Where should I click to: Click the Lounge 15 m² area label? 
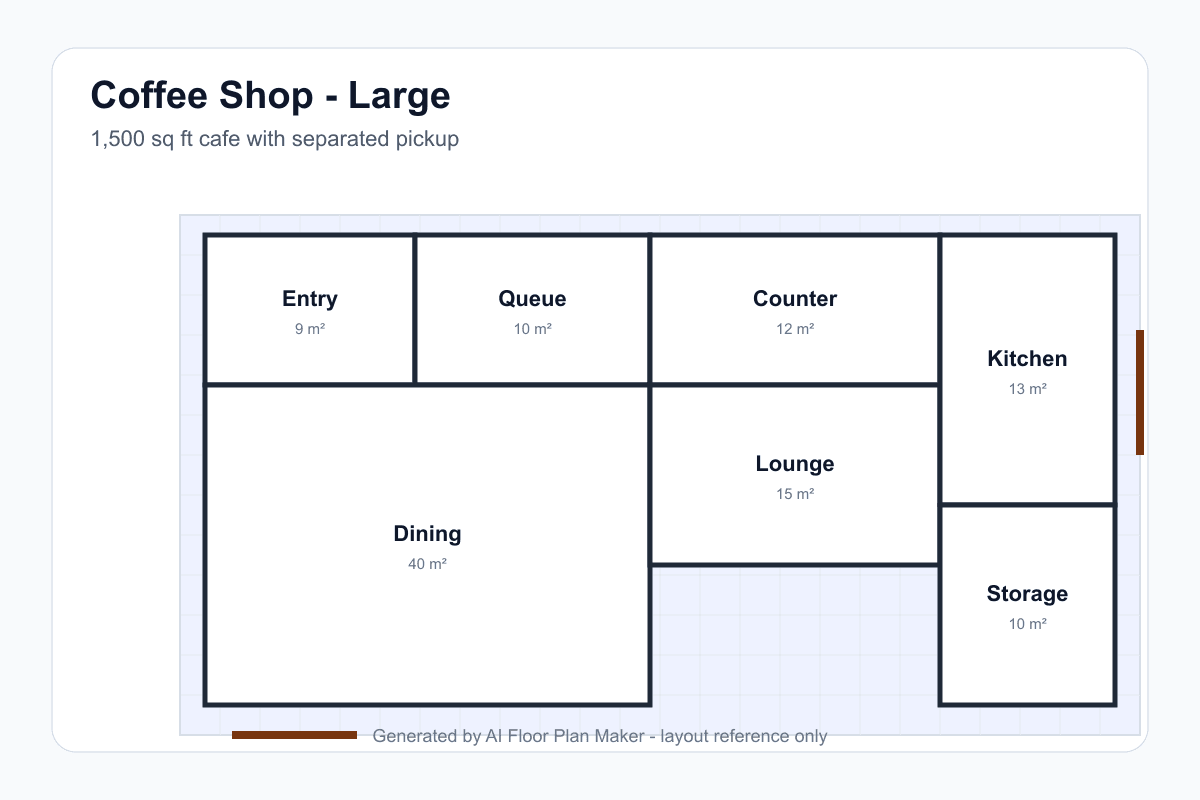[795, 494]
